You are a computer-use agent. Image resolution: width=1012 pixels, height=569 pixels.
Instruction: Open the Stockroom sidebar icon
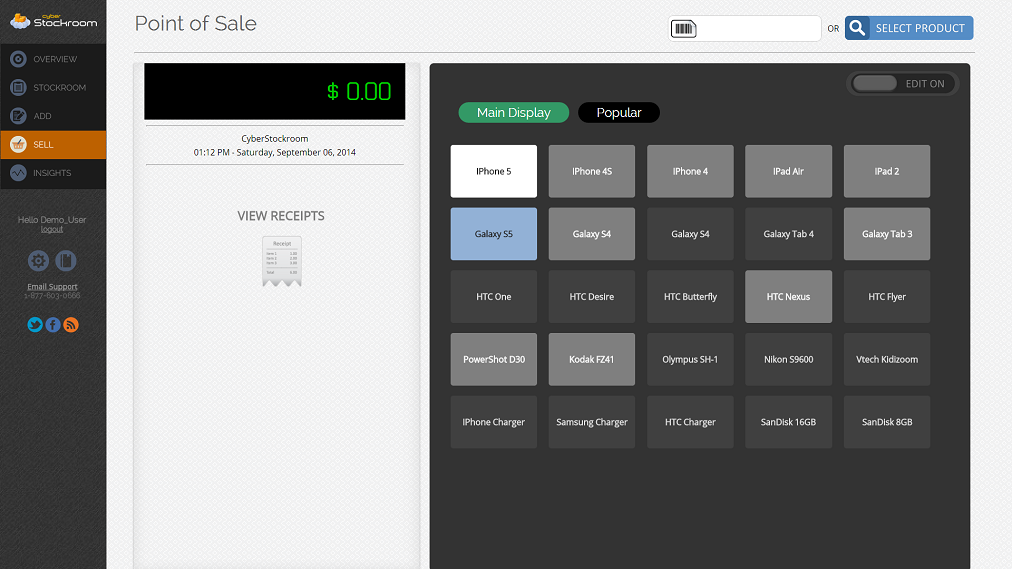18,87
